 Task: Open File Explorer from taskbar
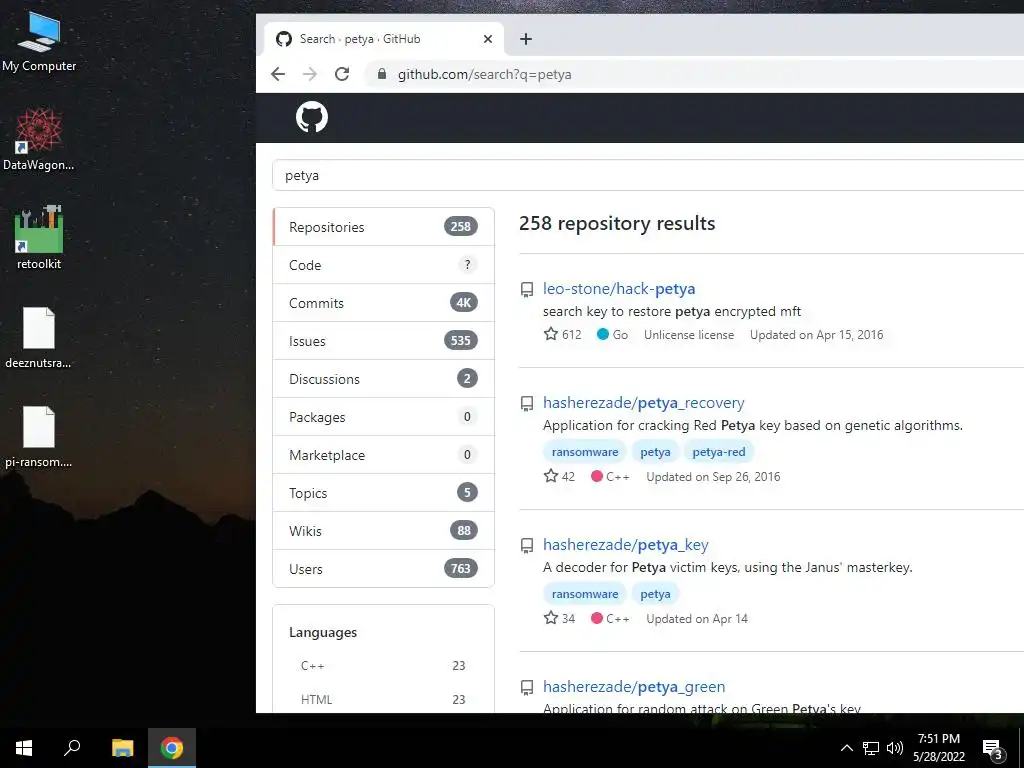pyautogui.click(x=122, y=748)
